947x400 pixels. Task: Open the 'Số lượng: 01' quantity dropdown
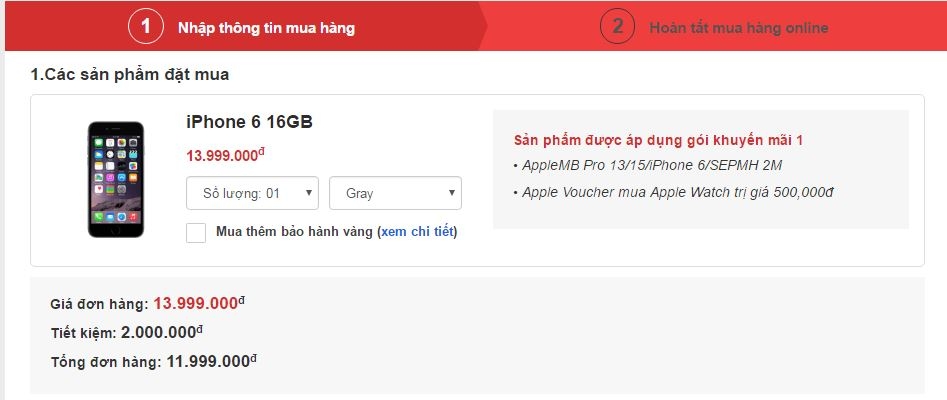(252, 193)
